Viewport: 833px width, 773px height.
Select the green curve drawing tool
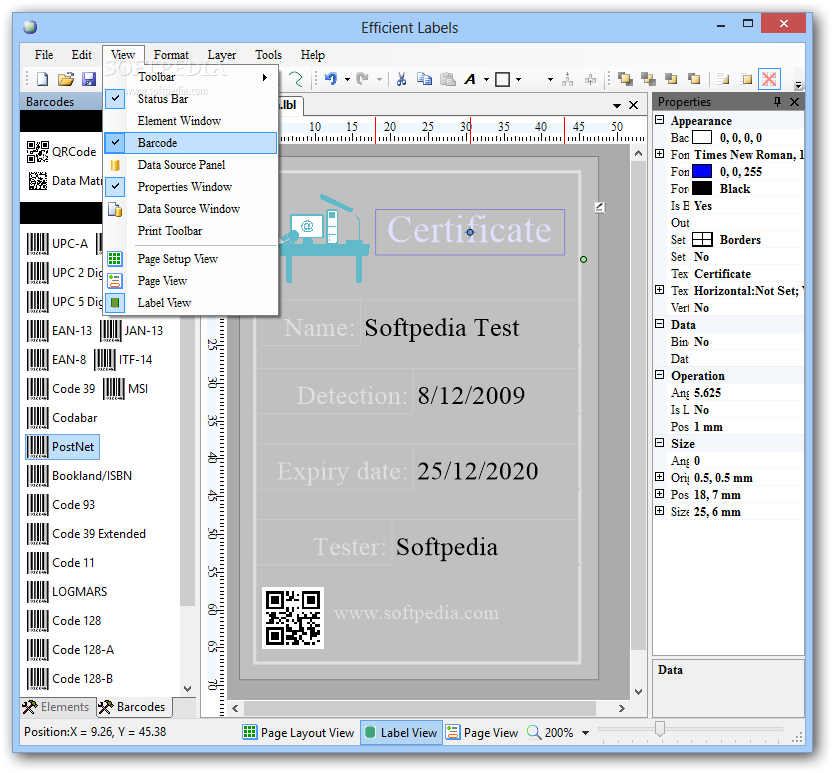[295, 80]
